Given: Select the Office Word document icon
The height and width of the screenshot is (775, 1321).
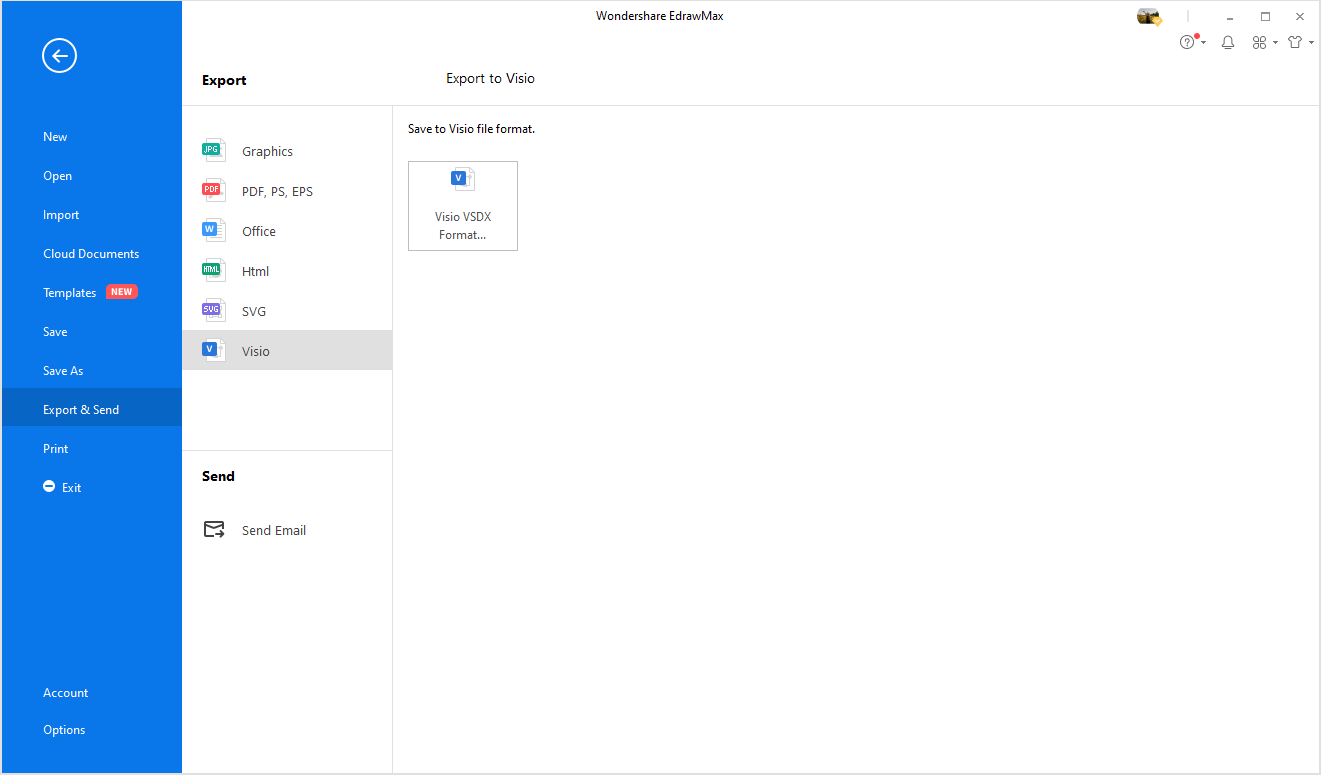Looking at the screenshot, I should tap(213, 231).
